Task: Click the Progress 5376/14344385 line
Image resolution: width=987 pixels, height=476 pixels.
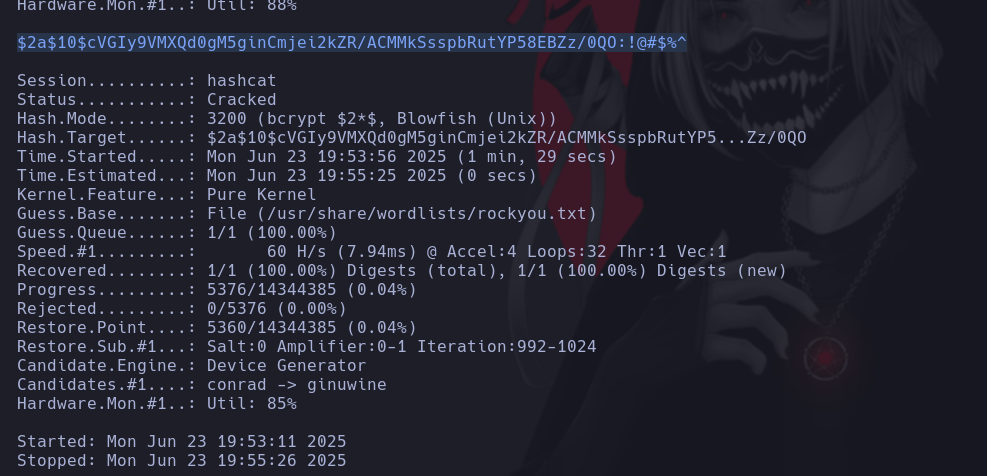Action: tap(216, 290)
